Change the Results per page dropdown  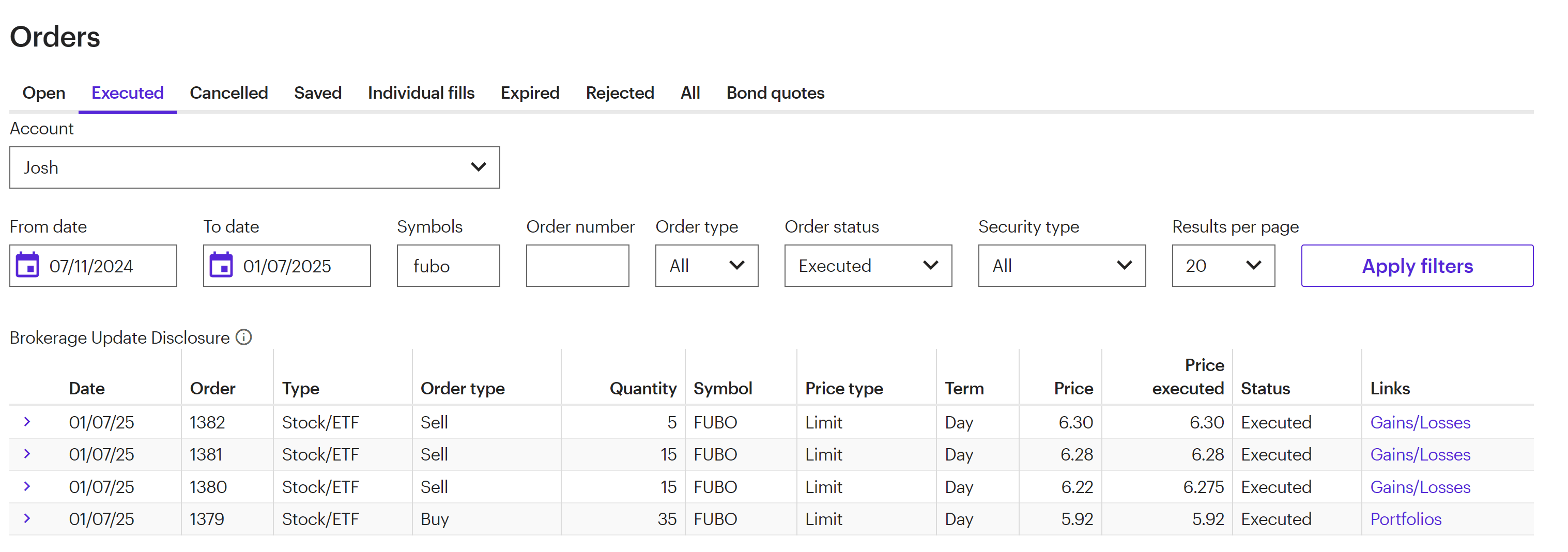[x=1223, y=266]
